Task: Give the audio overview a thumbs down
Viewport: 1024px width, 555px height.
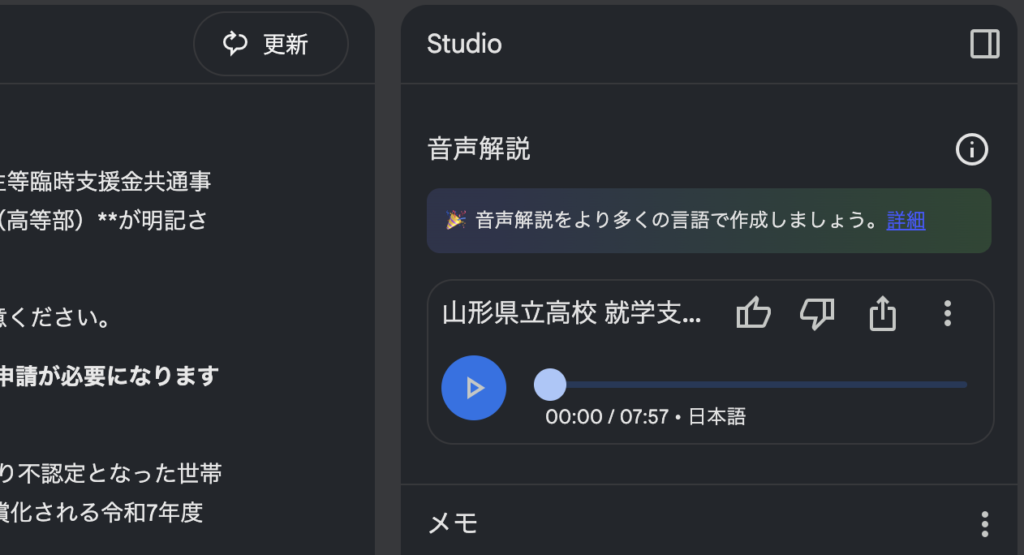Action: (817, 313)
